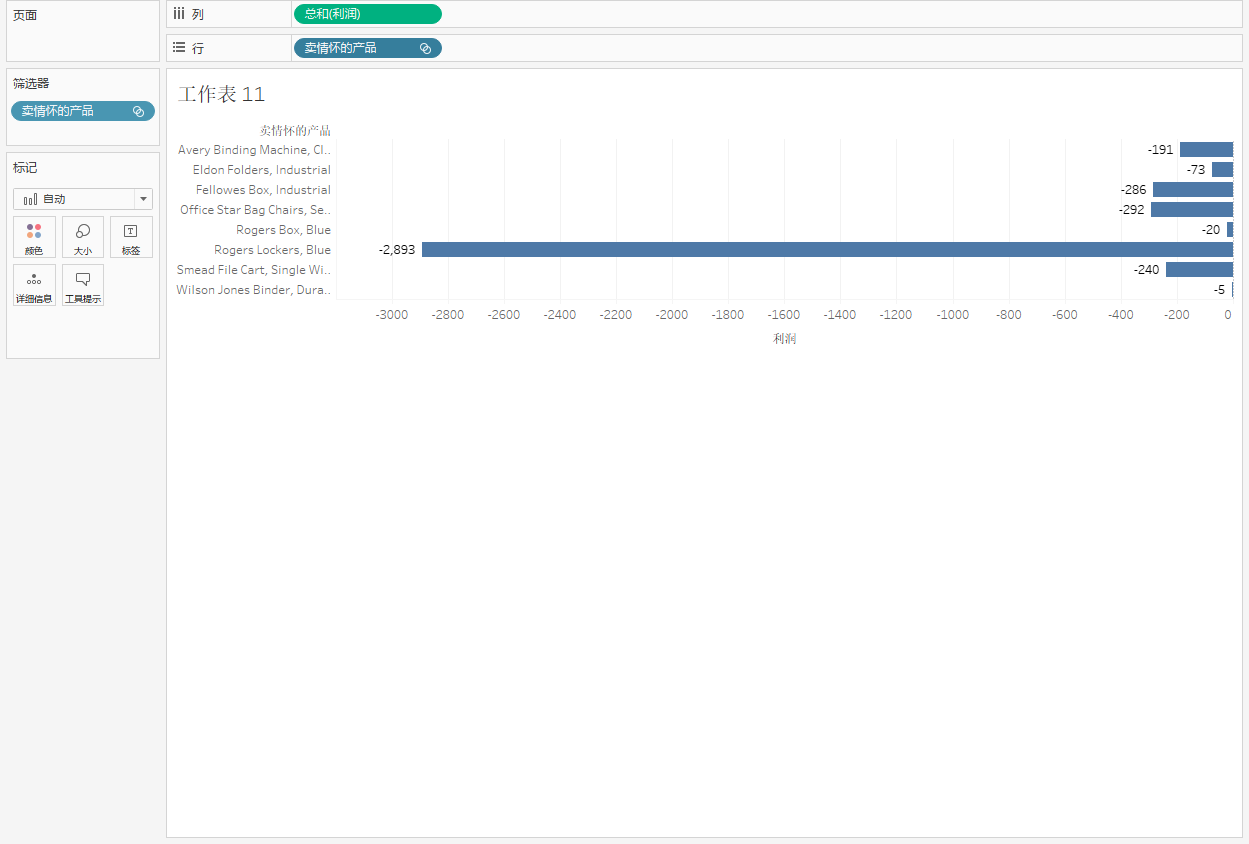Click the bar labeled -191

pos(1206,150)
